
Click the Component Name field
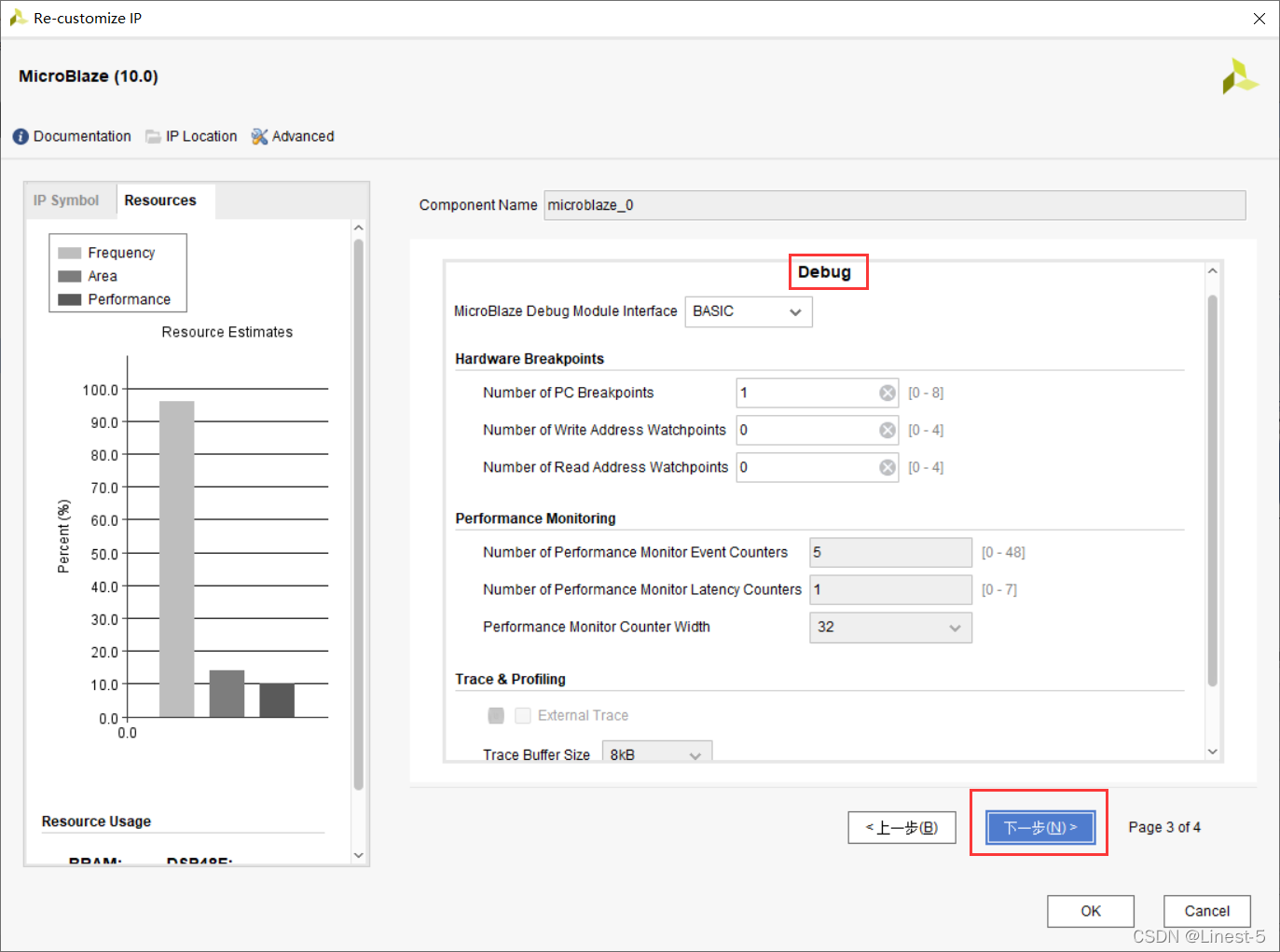point(895,205)
